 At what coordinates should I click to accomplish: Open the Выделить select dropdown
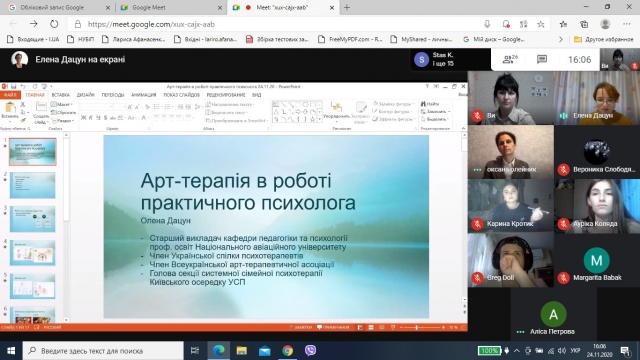[x=435, y=119]
